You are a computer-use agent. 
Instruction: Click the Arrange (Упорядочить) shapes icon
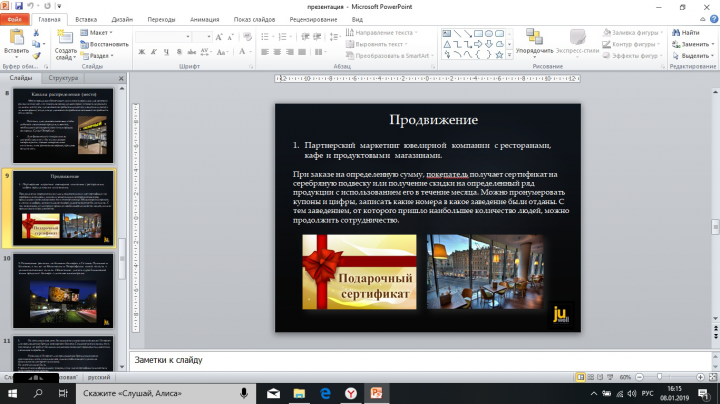click(x=534, y=37)
